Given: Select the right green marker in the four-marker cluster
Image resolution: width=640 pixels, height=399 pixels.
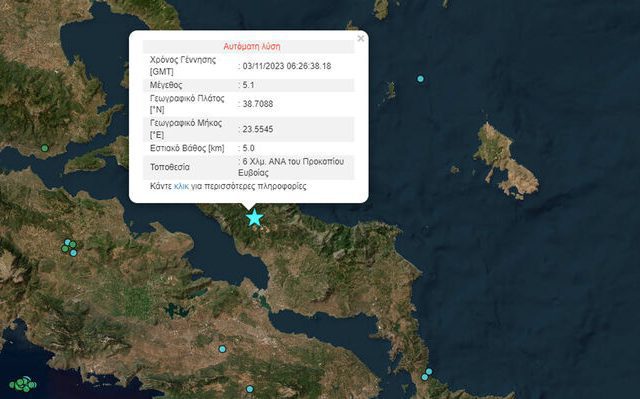Looking at the screenshot, I should (73, 244).
